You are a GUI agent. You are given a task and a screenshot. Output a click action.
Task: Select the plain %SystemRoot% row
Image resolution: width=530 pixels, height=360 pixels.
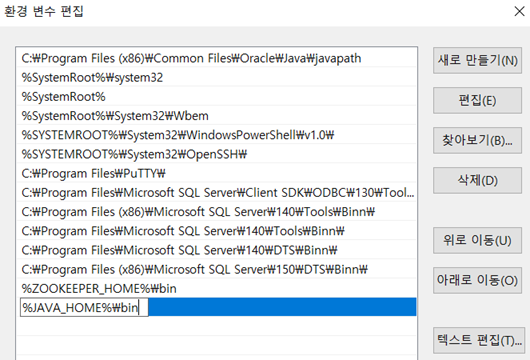(x=216, y=97)
